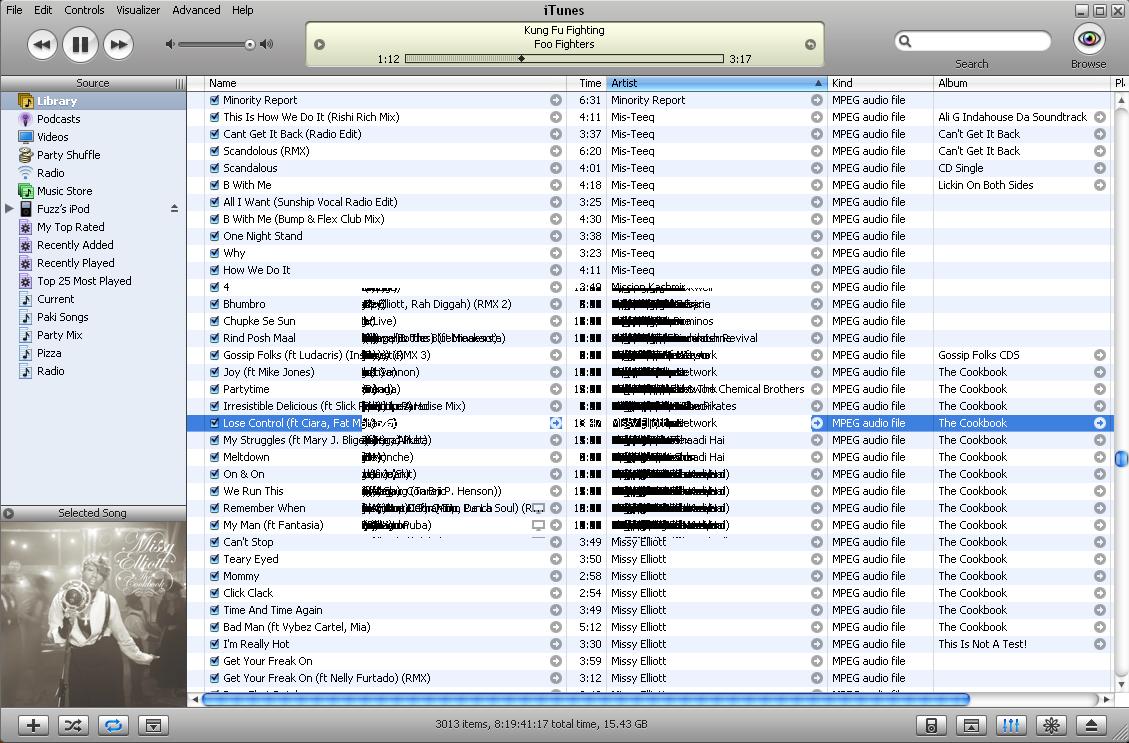
Task: Select Podcasts in the source list
Action: pos(58,119)
